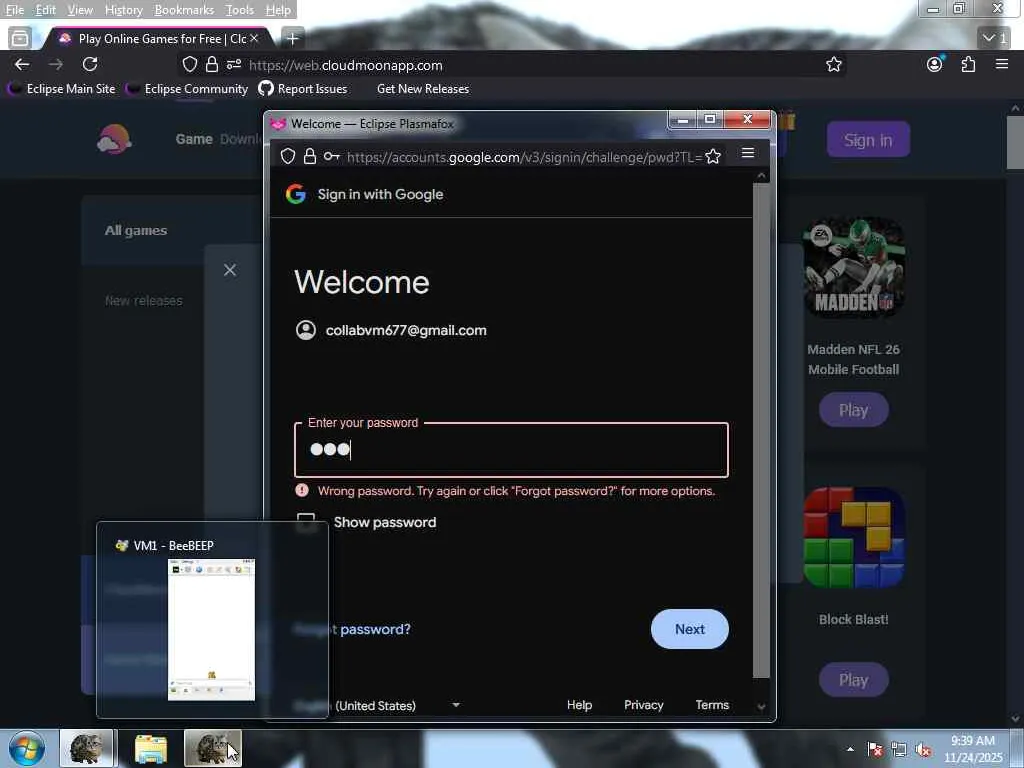Open the extensions puzzle icon

click(968, 64)
